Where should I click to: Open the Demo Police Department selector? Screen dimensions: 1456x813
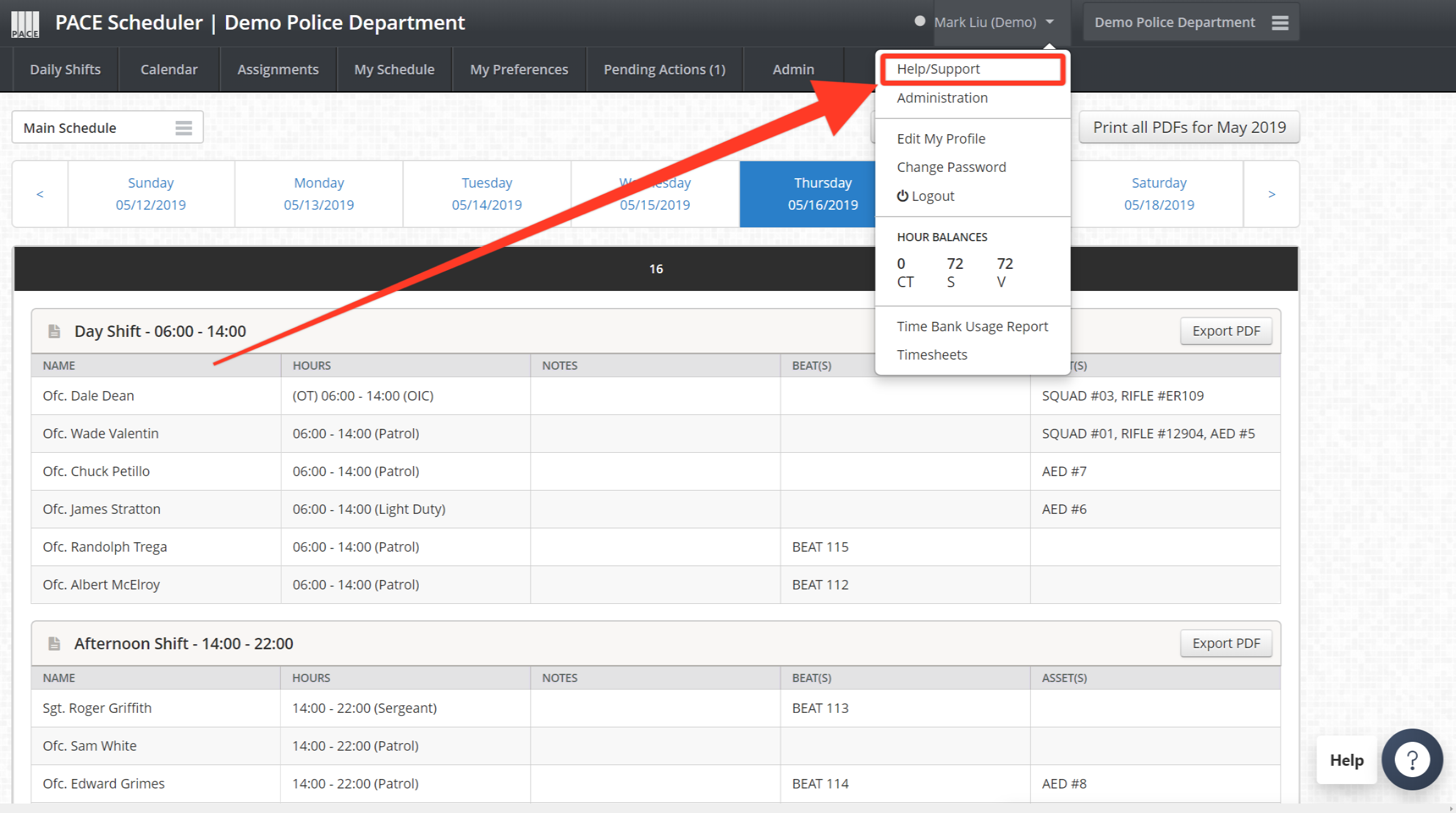coord(1191,23)
